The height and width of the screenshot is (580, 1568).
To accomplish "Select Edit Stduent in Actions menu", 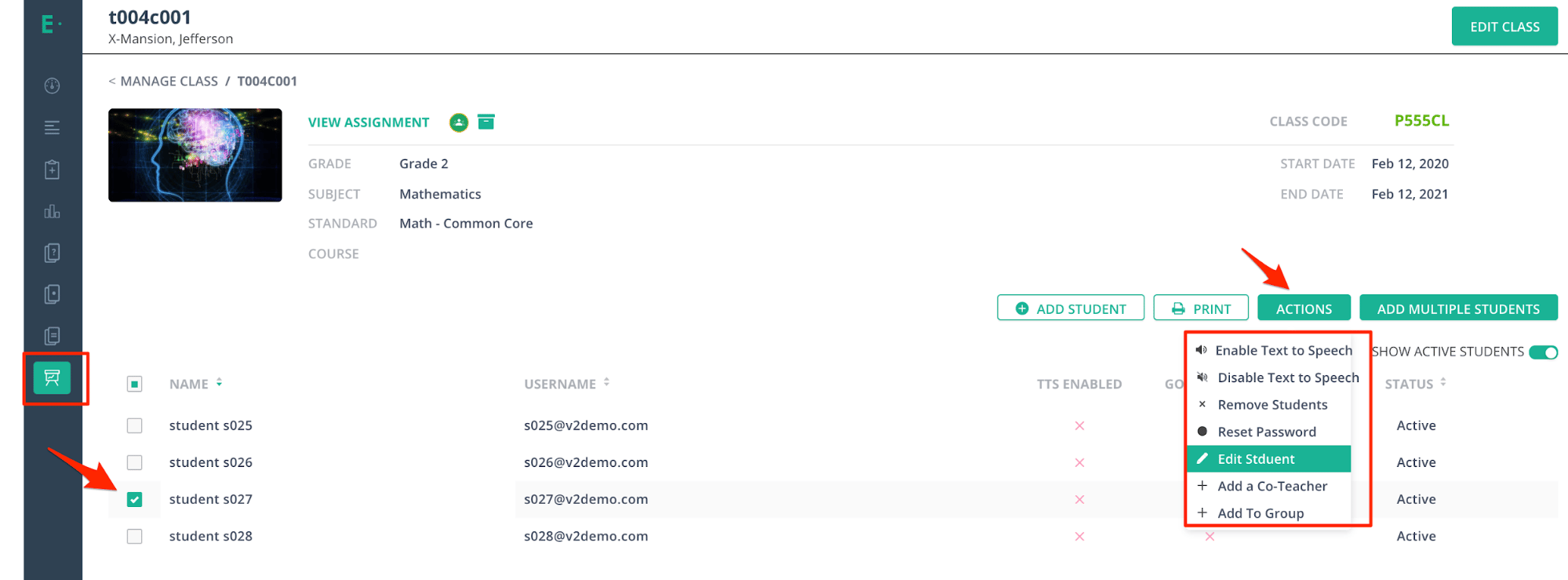I will click(1269, 459).
